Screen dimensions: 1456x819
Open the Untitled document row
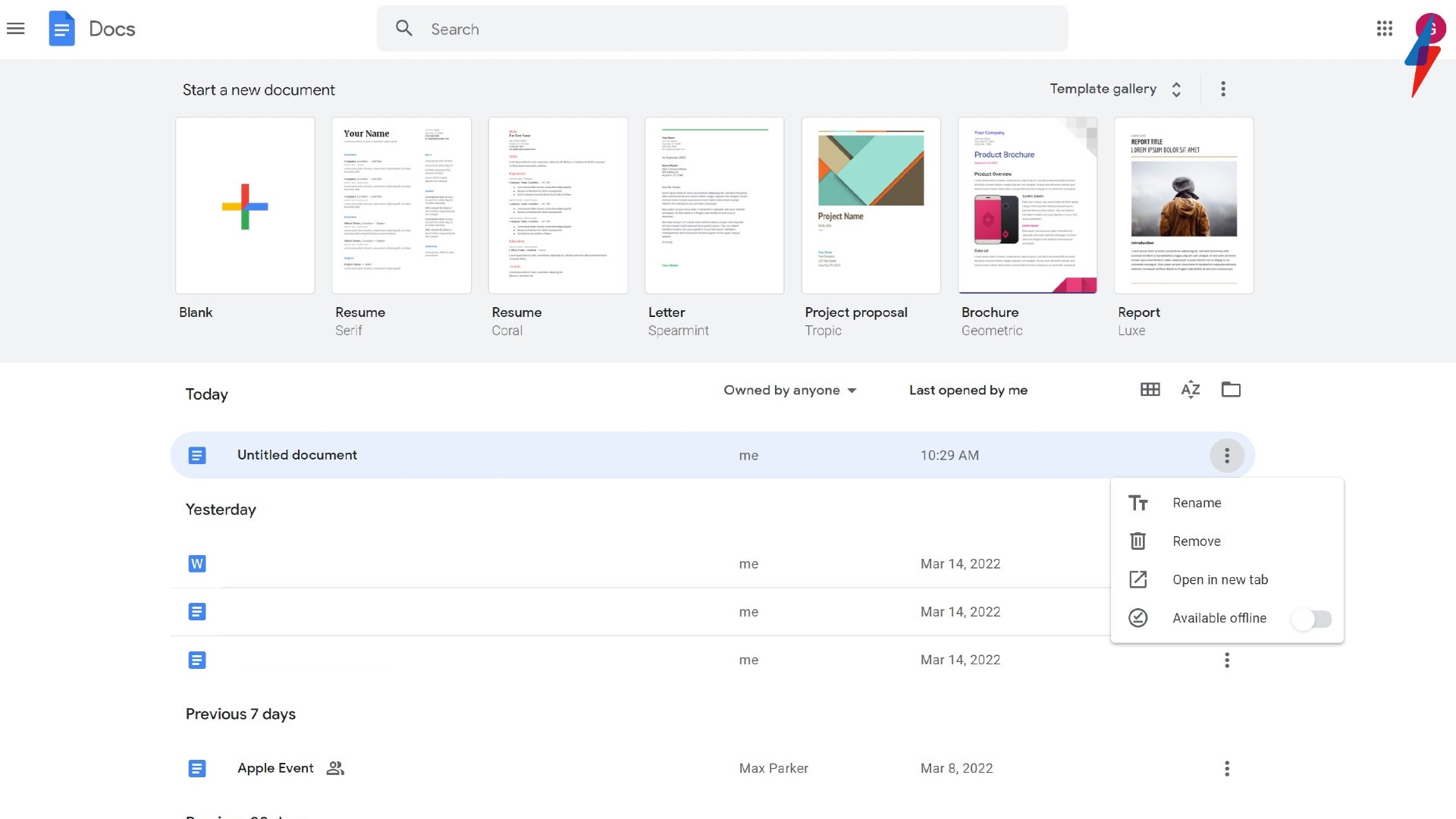click(x=712, y=455)
